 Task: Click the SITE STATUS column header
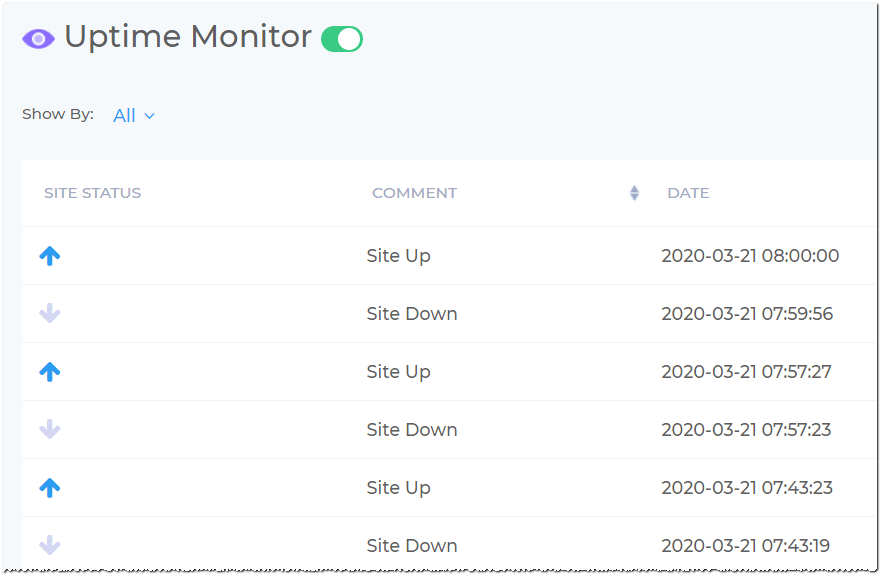[x=93, y=193]
